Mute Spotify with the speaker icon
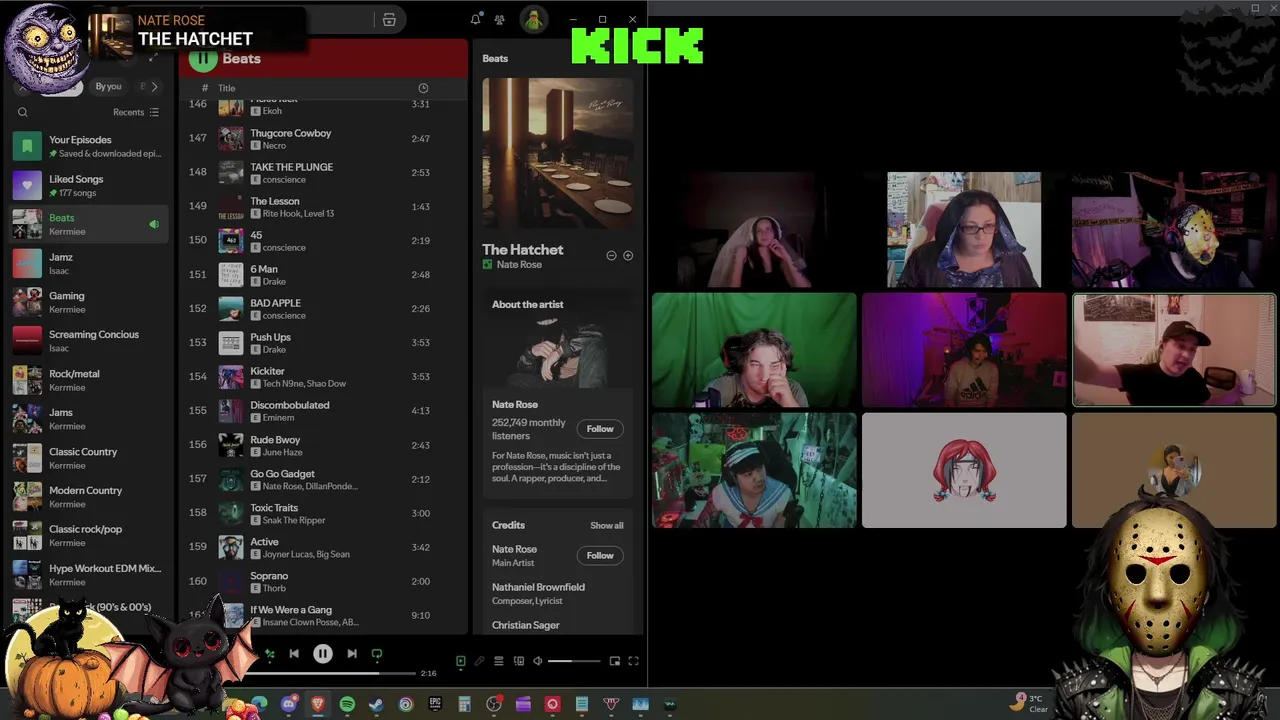1280x720 pixels. 537,661
